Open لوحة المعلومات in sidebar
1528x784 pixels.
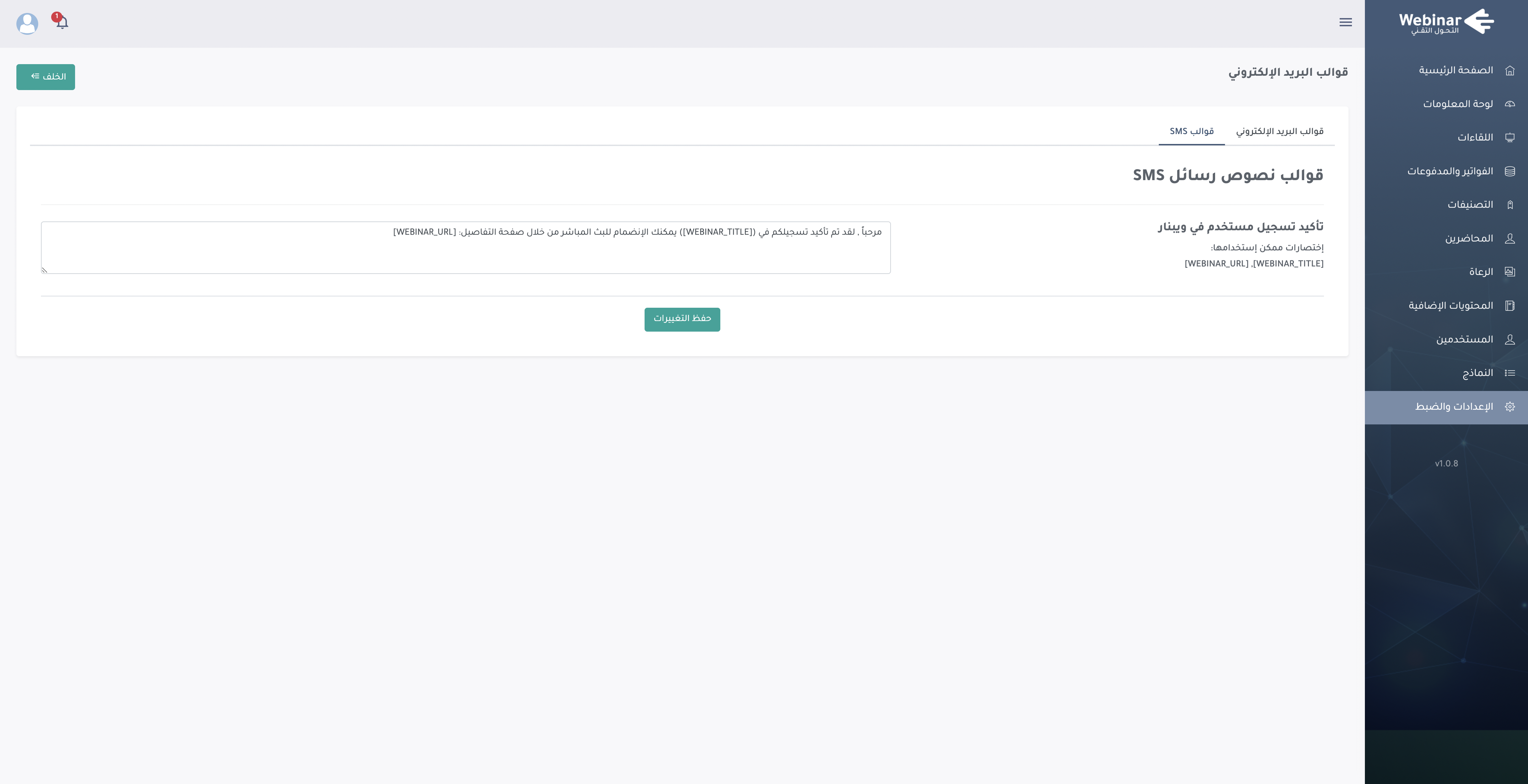point(1446,104)
